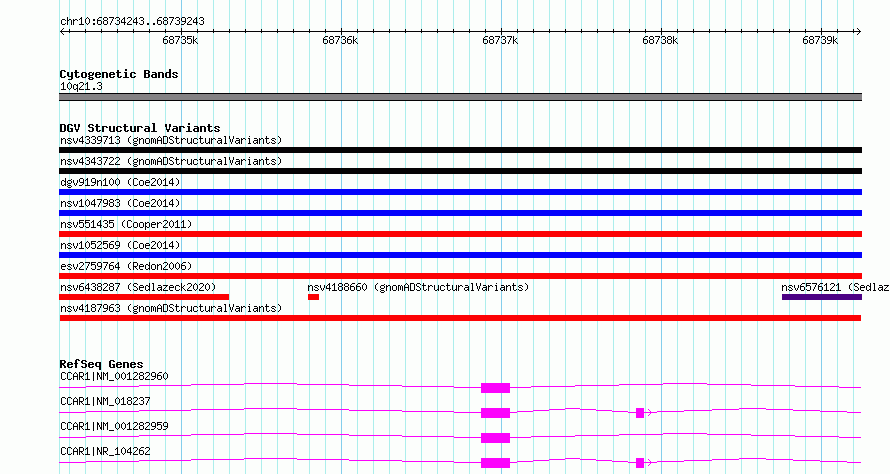Click the small exon of CCAR1|NR_104262
The width and height of the screenshot is (890, 474).
click(x=640, y=463)
